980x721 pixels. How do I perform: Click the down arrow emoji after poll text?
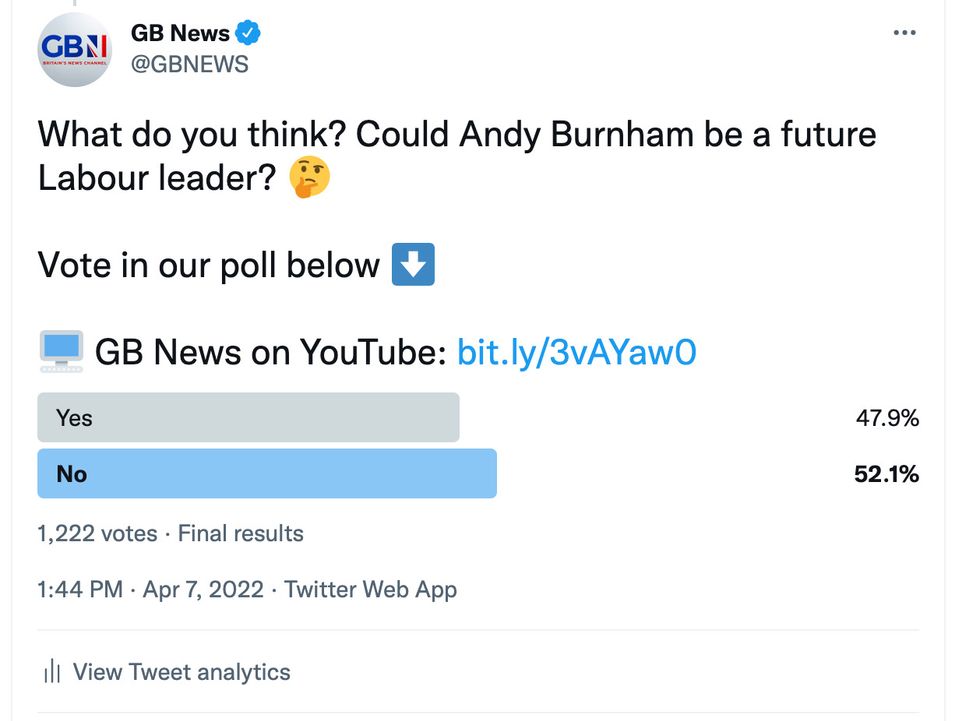[411, 263]
